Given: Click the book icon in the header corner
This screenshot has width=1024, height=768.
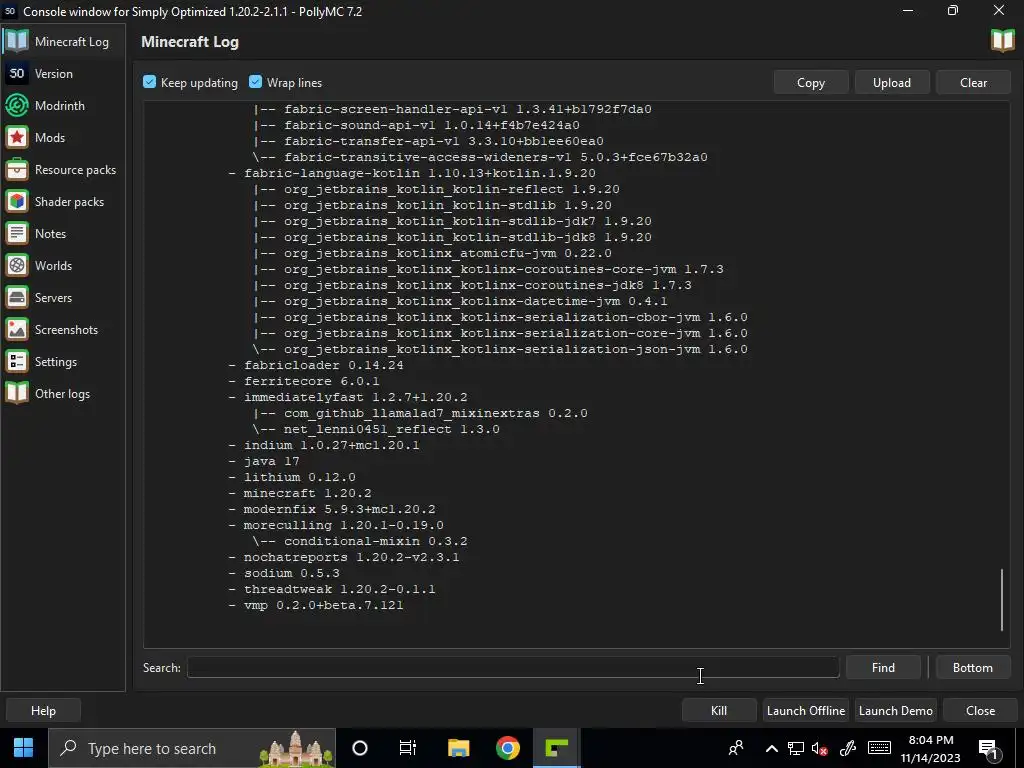Looking at the screenshot, I should (1002, 40).
